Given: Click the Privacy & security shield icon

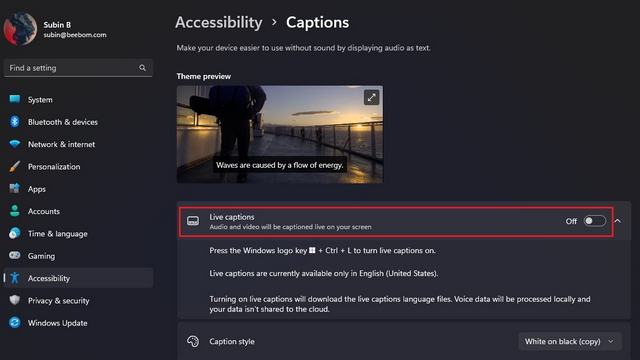Looking at the screenshot, I should click(15, 300).
